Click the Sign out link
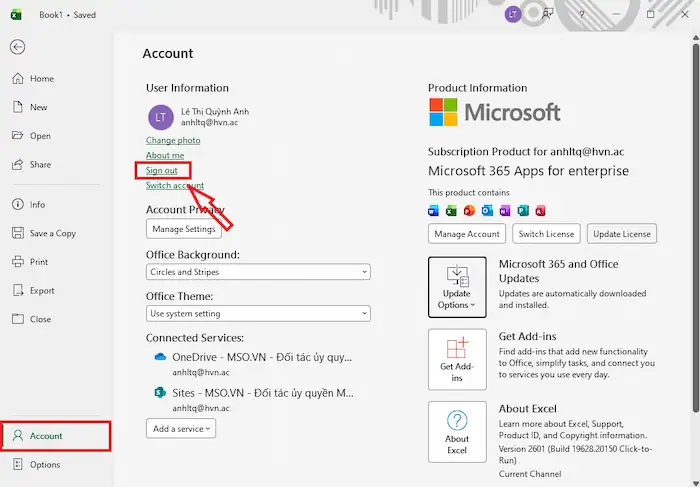The image size is (700, 487). coord(162,171)
